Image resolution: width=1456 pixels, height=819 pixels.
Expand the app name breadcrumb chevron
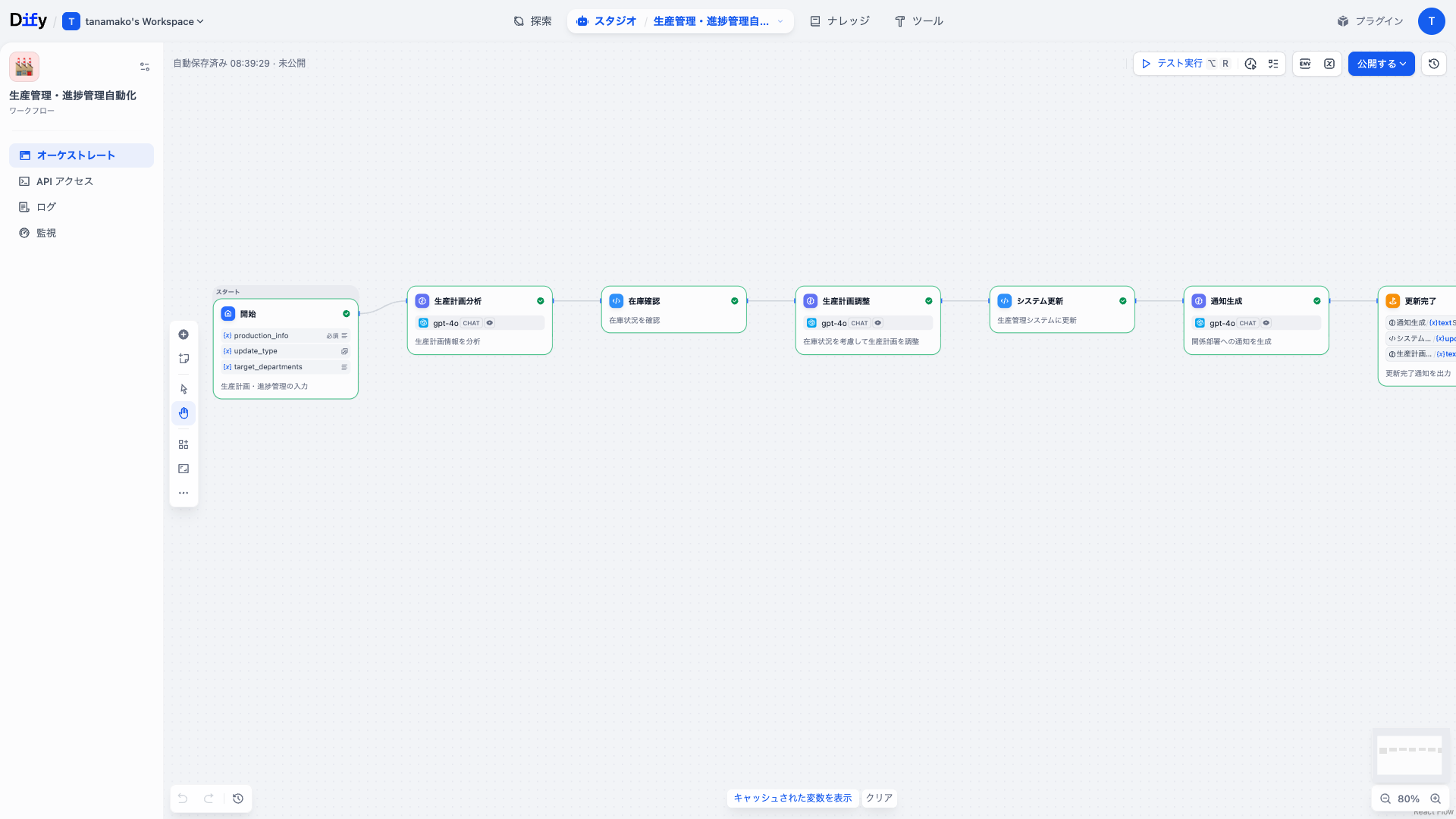[x=781, y=21]
